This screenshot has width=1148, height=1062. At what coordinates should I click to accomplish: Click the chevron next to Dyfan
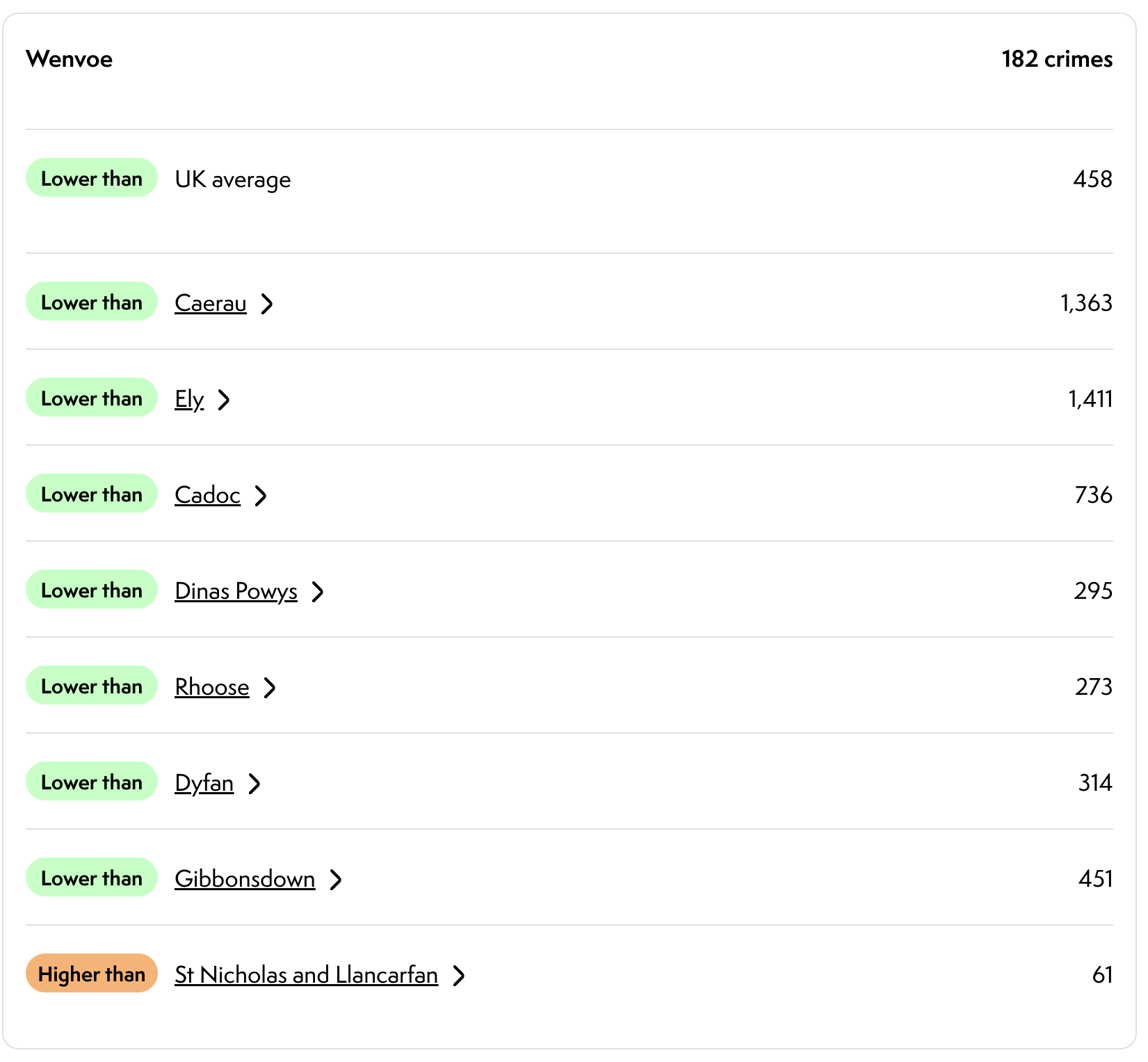(255, 784)
